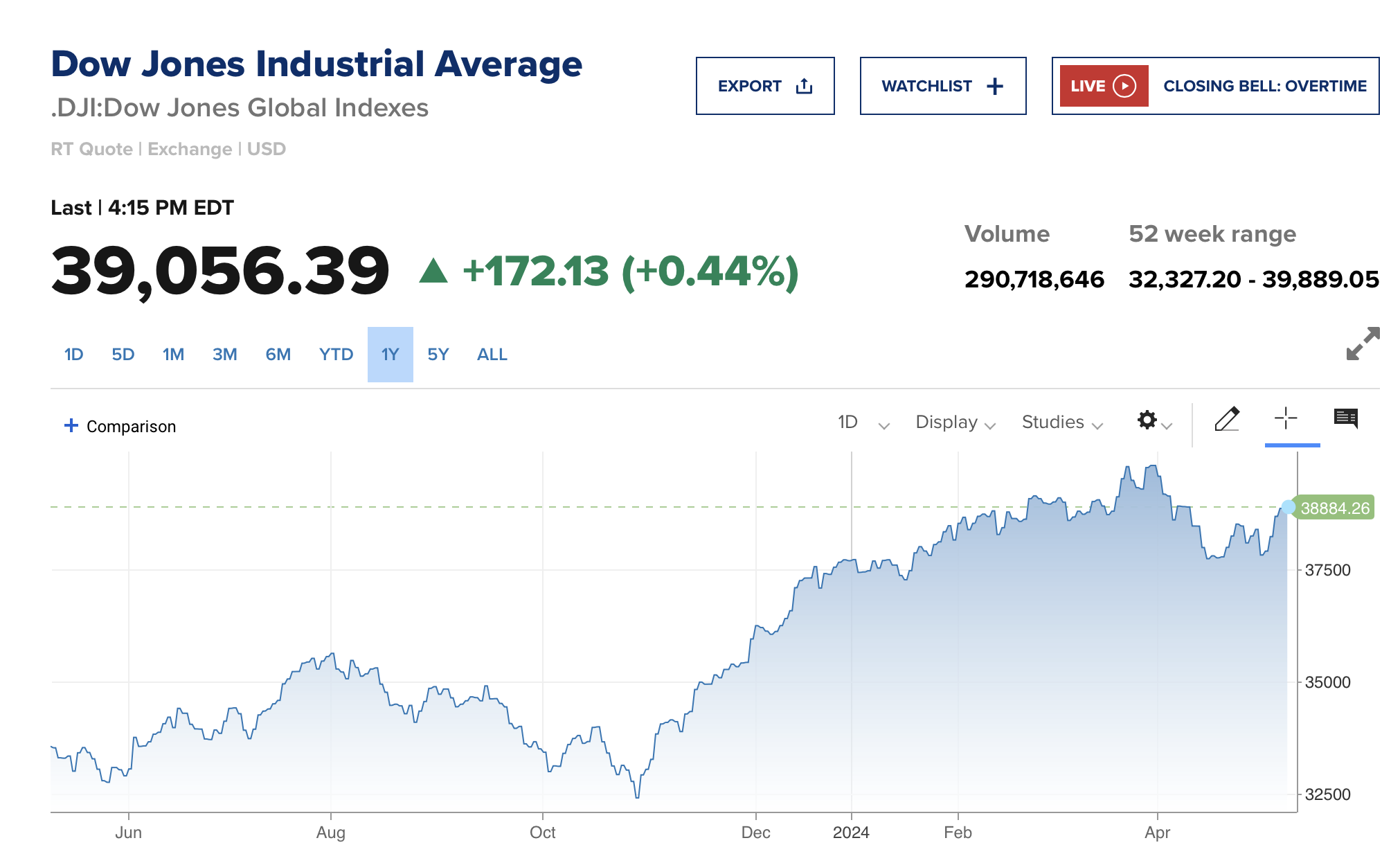Click the plus icon next to Comparison
This screenshot has width=1400, height=863.
71,425
